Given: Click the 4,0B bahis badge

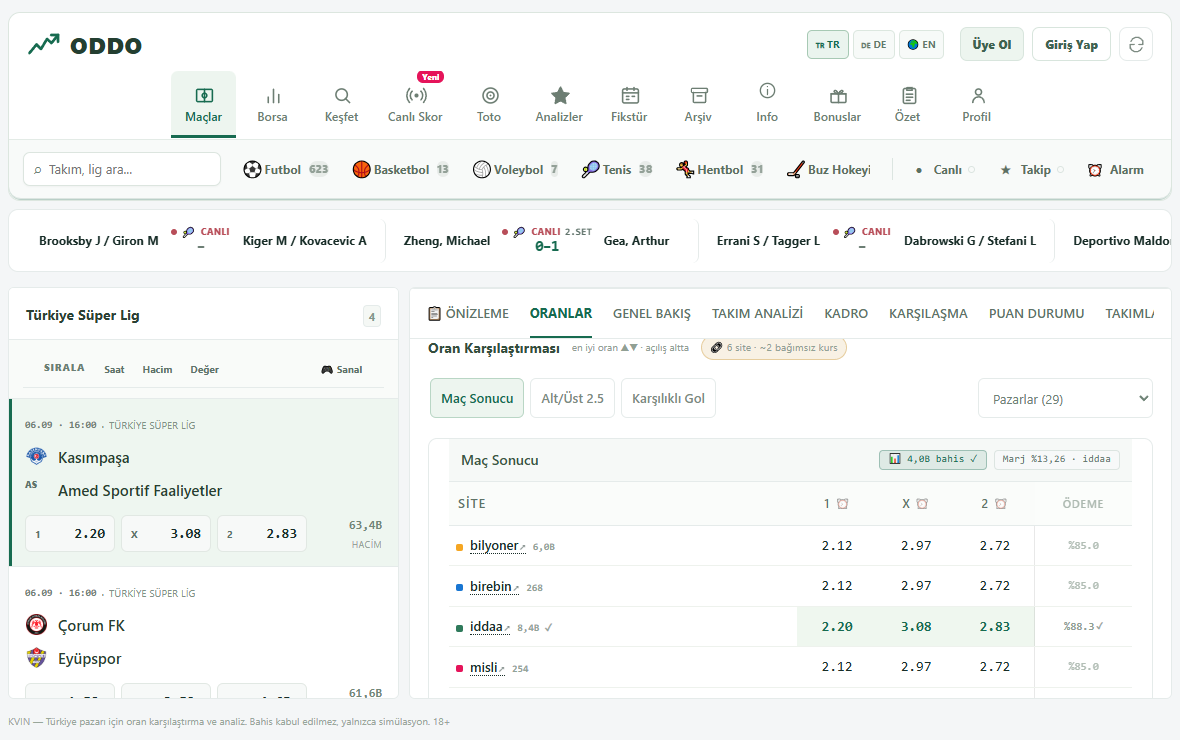Looking at the screenshot, I should (x=932, y=459).
